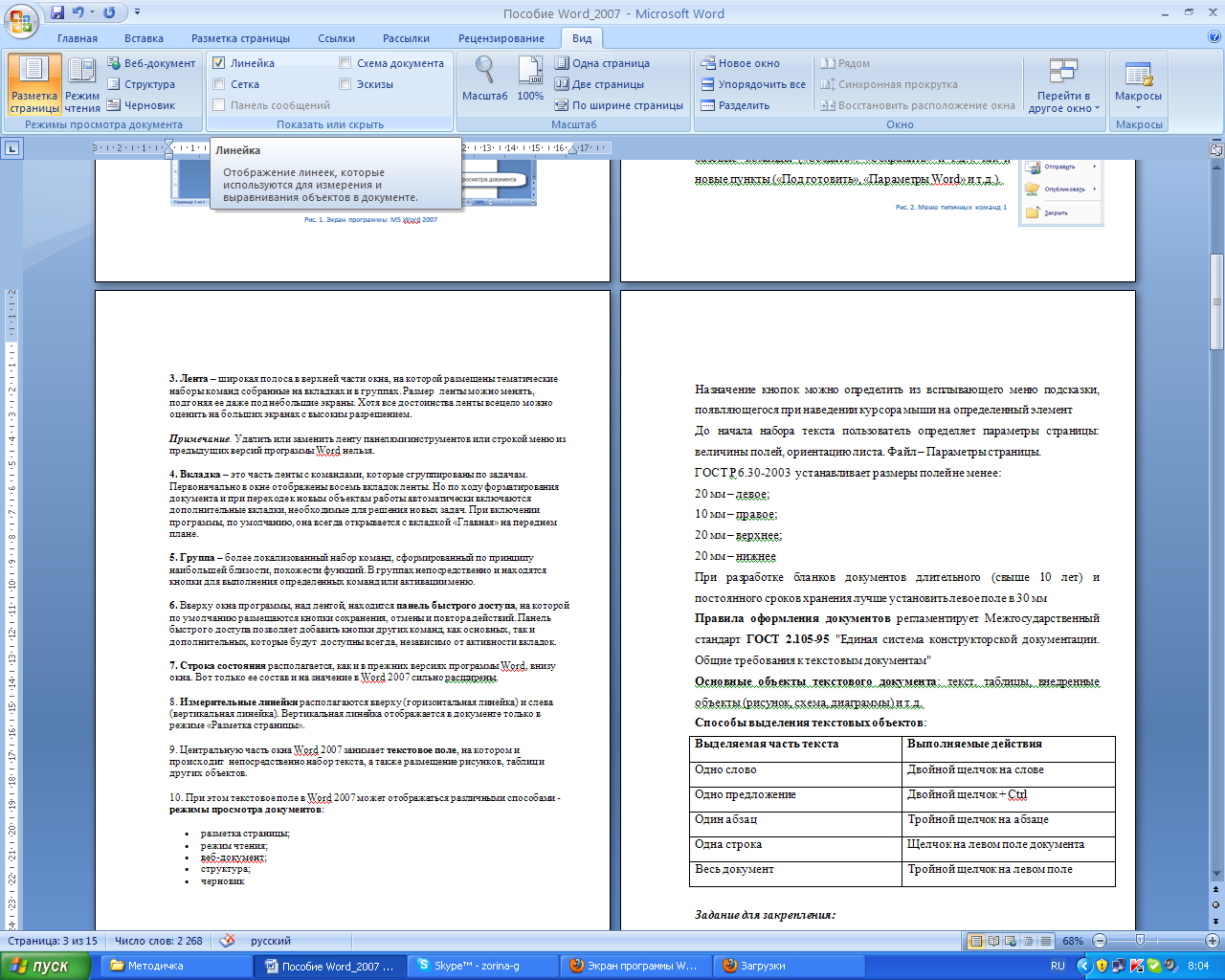Switch to Методичка taskbar window

(177, 966)
